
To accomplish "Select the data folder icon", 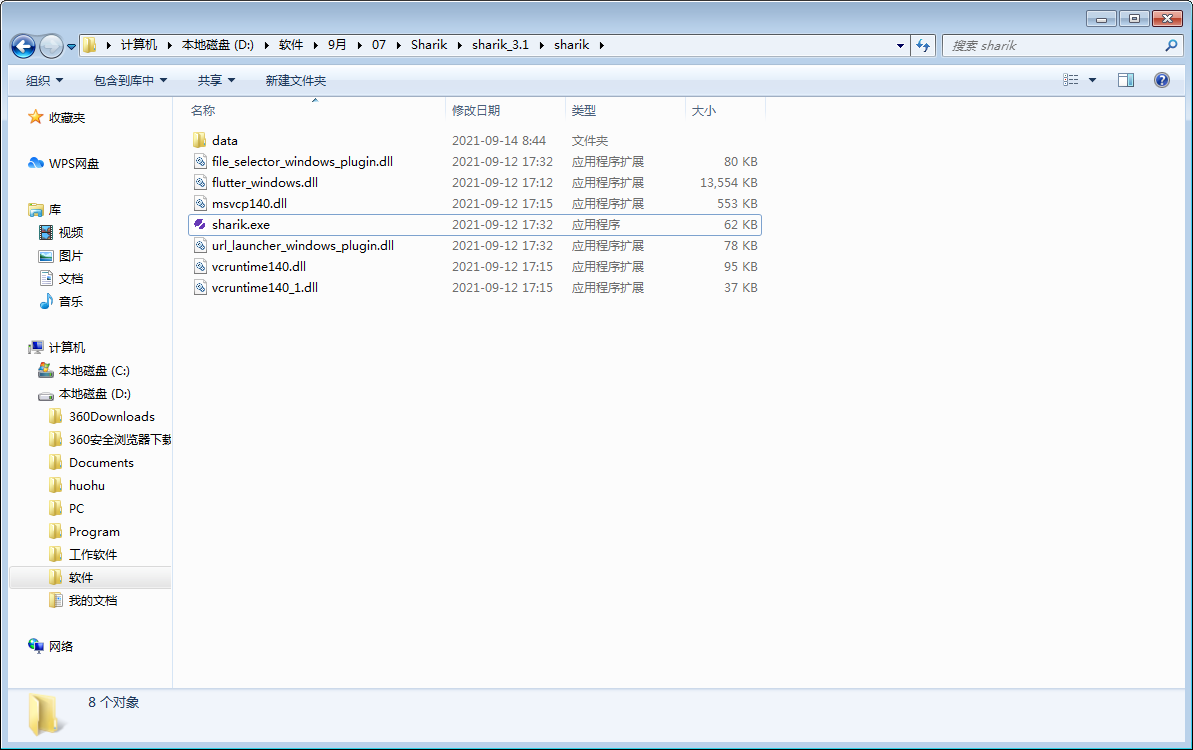I will 199,140.
